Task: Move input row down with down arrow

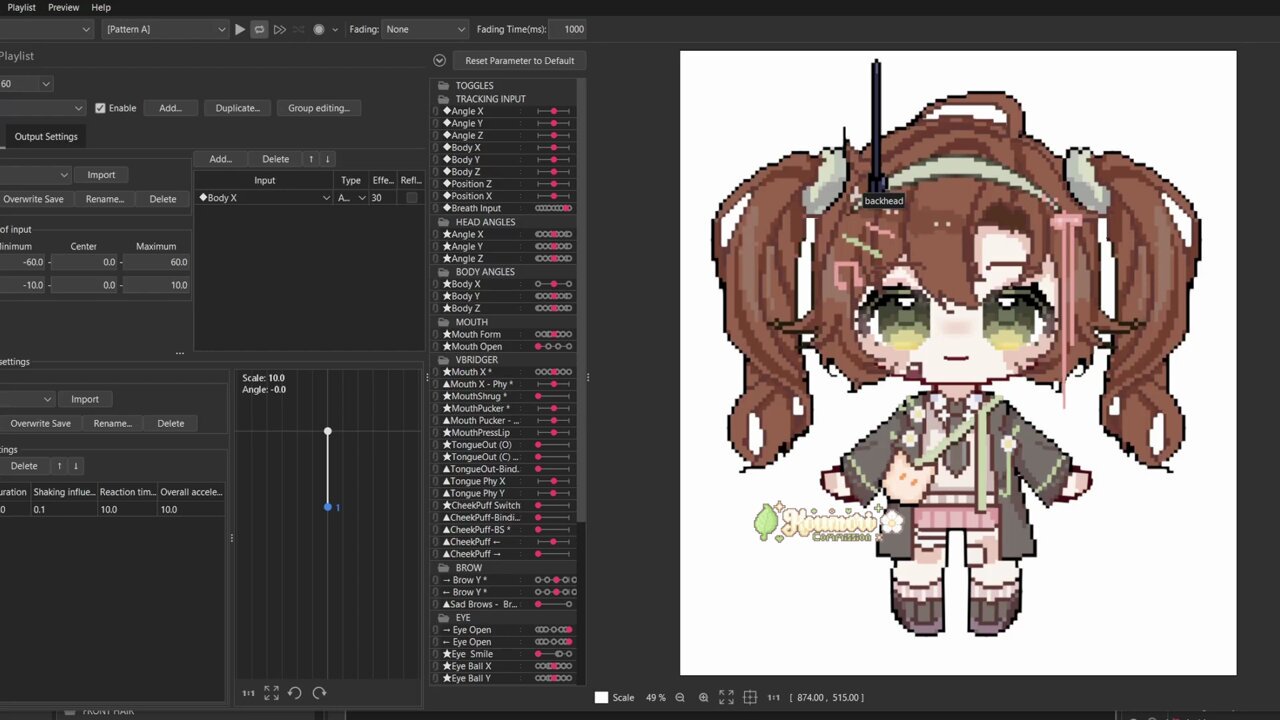Action: pyautogui.click(x=327, y=159)
